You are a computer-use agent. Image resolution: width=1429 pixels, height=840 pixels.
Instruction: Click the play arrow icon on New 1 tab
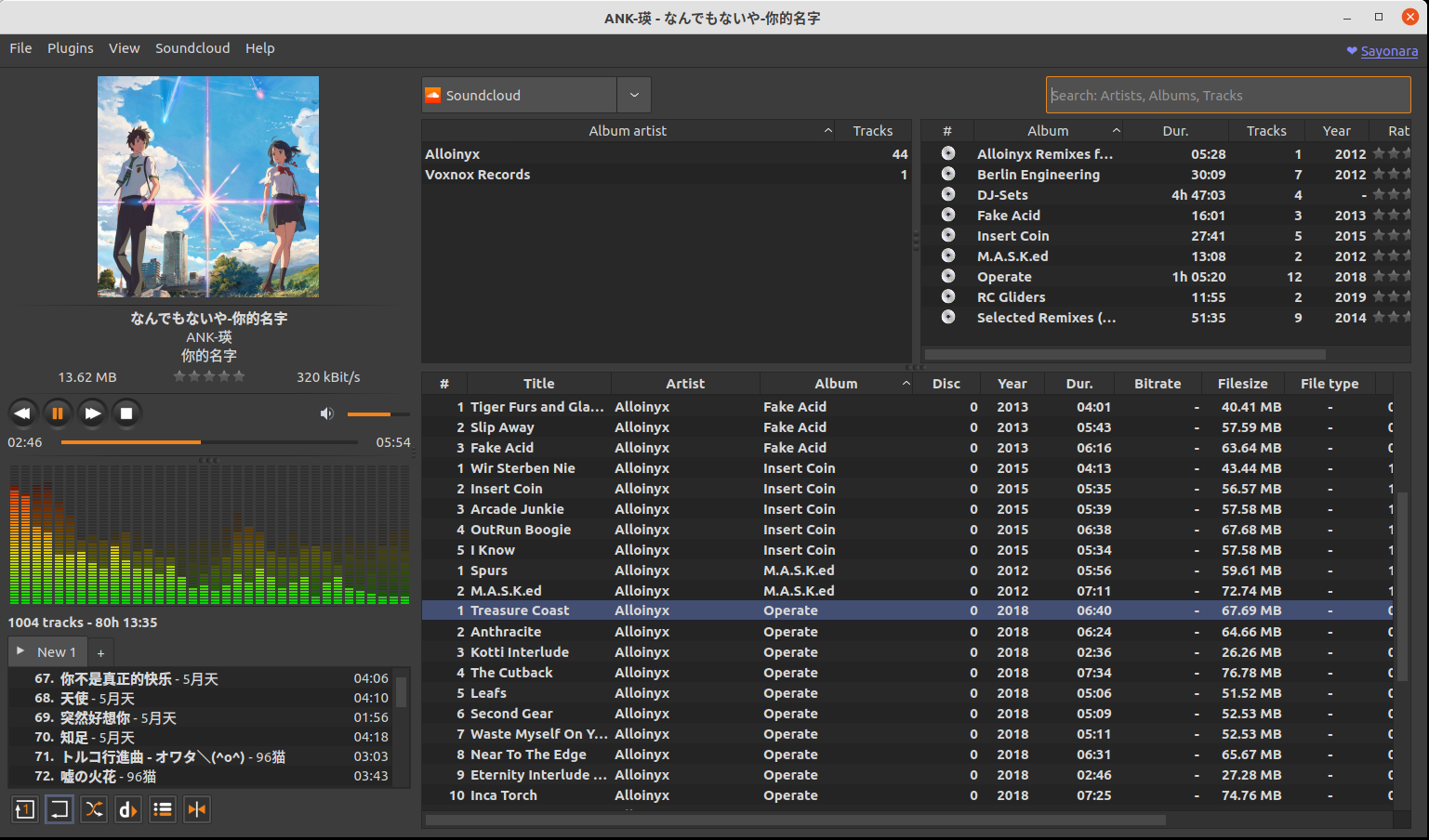coord(20,651)
